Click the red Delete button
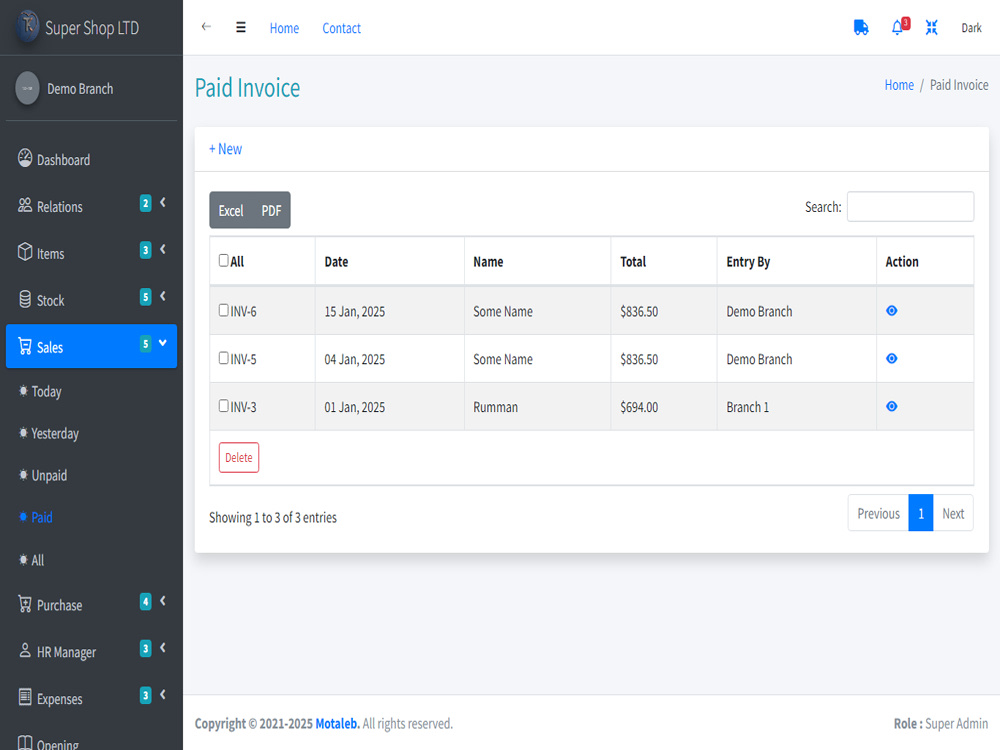The height and width of the screenshot is (750, 1000). coord(239,457)
